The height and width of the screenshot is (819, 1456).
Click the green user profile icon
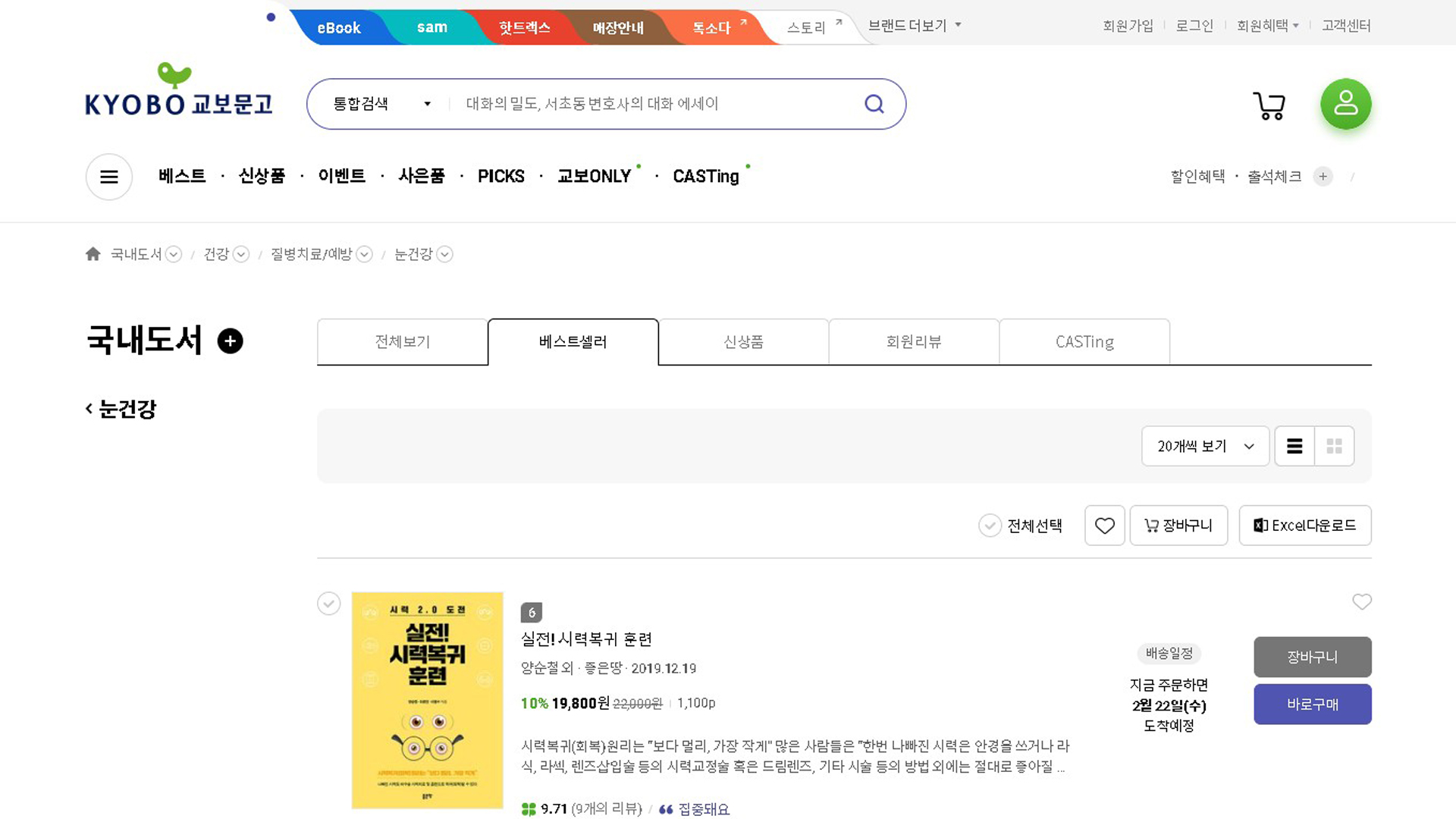[1345, 104]
